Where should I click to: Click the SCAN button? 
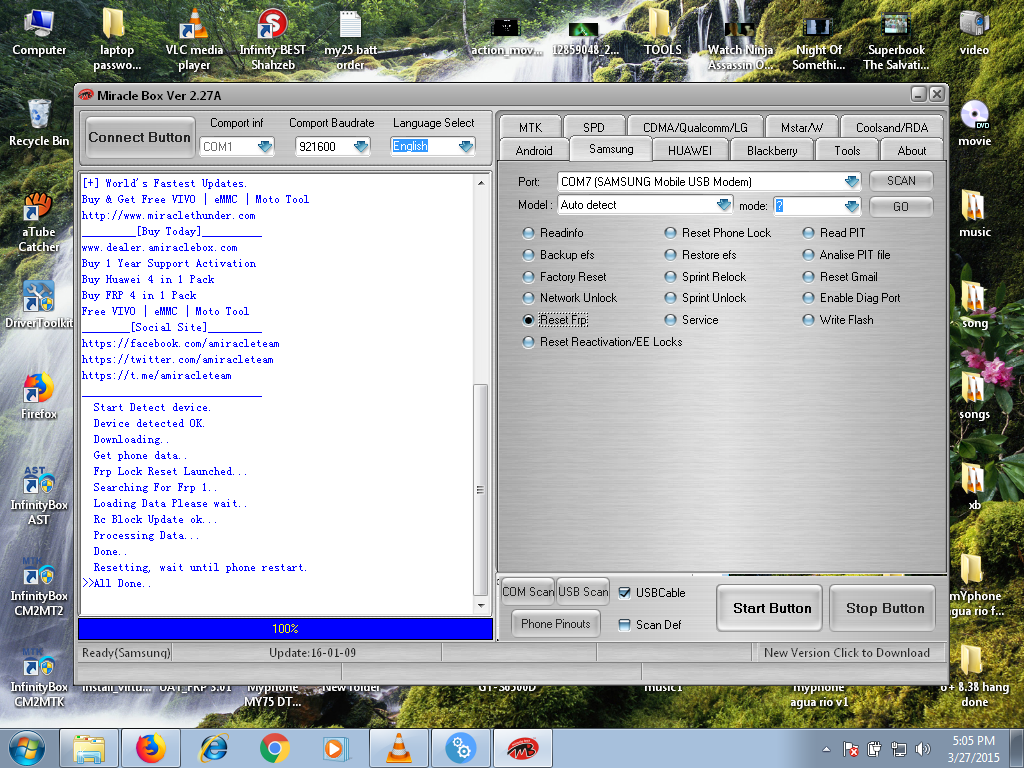[901, 181]
